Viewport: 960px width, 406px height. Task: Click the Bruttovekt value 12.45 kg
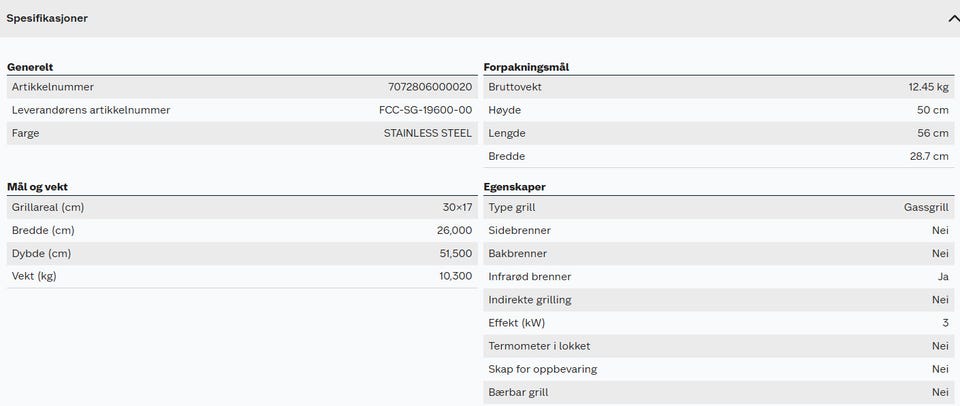pyautogui.click(x=928, y=87)
